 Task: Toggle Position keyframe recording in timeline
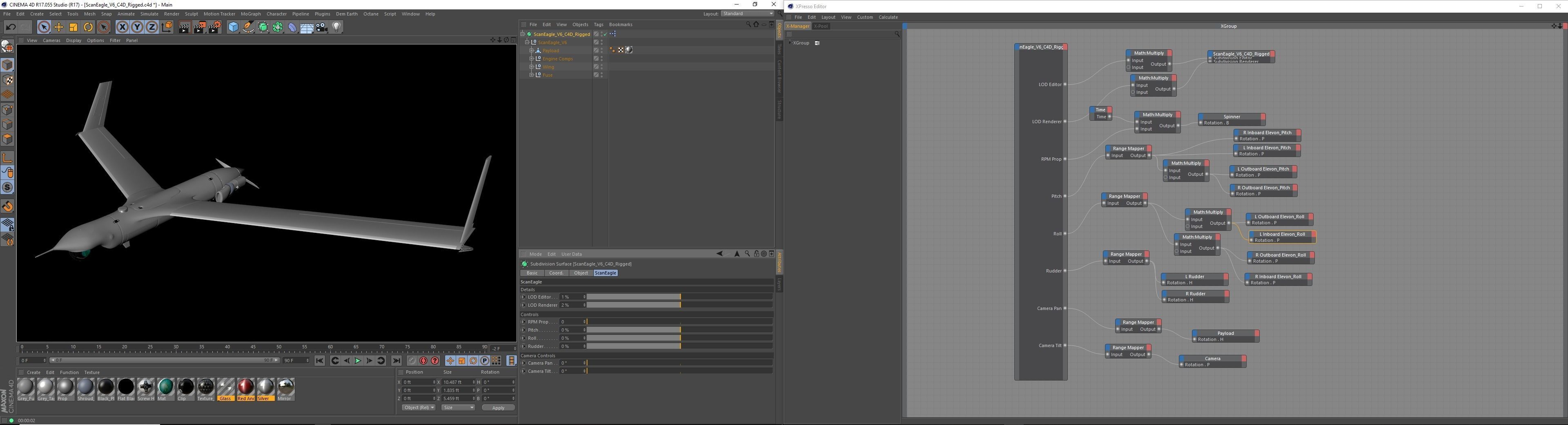point(450,361)
